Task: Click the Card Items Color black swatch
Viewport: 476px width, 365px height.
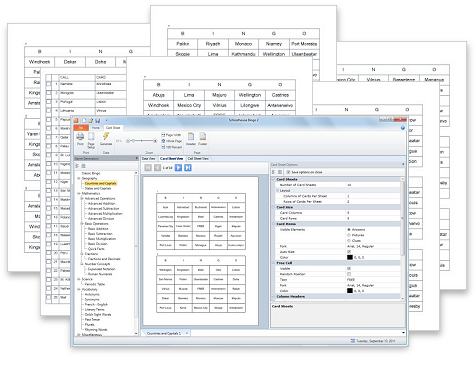Action: [350, 257]
